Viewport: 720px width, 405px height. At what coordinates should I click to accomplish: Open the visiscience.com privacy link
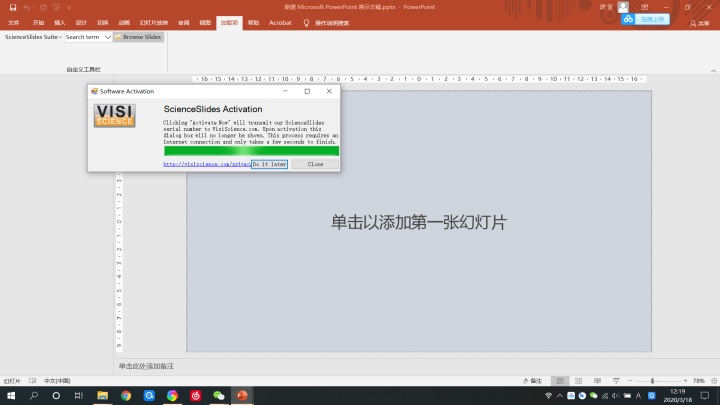[207, 164]
